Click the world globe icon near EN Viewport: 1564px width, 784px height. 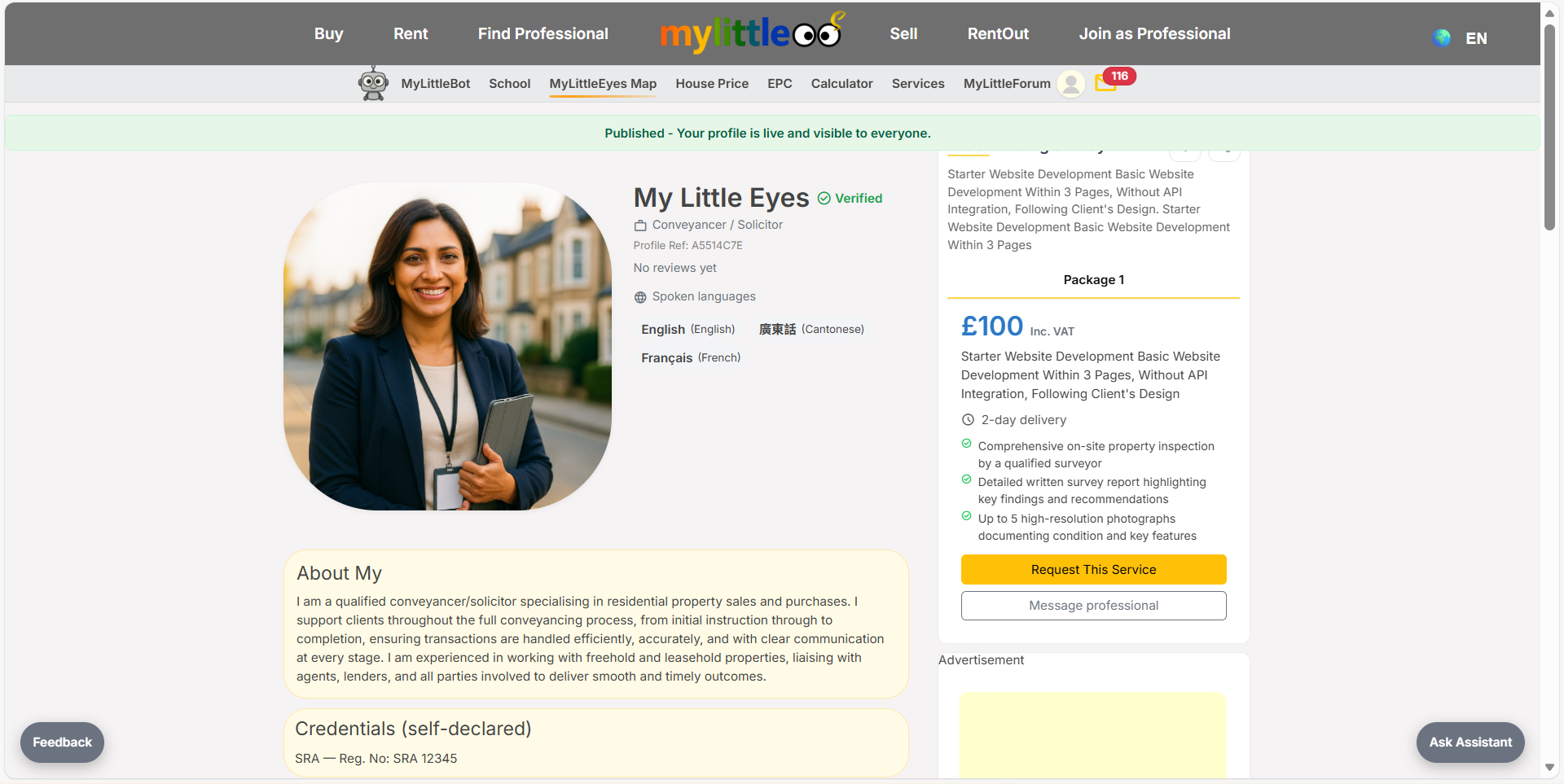click(x=1441, y=37)
